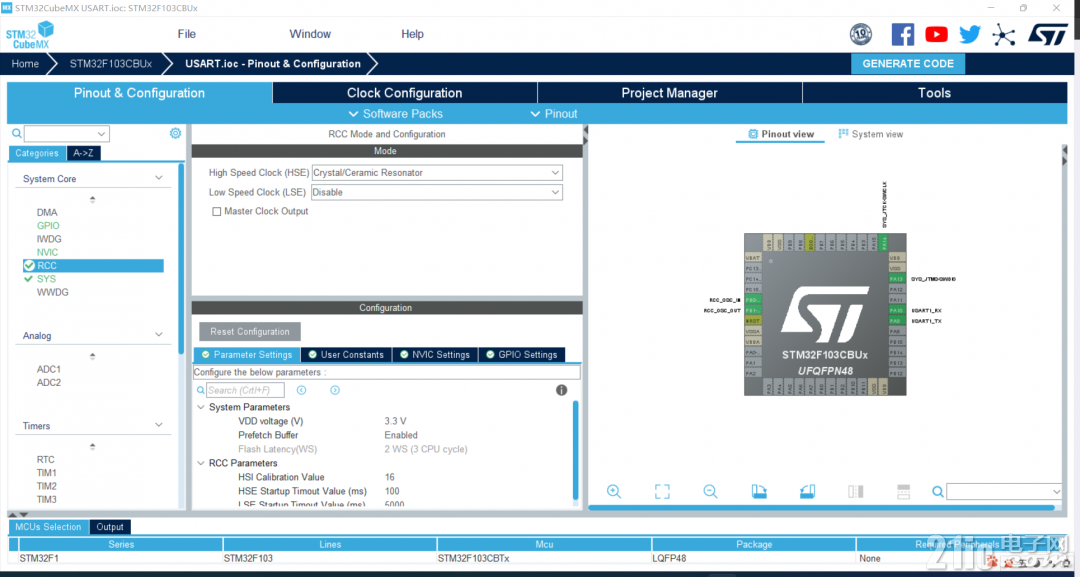
Task: Click the vertical split view icon
Action: coord(855,491)
